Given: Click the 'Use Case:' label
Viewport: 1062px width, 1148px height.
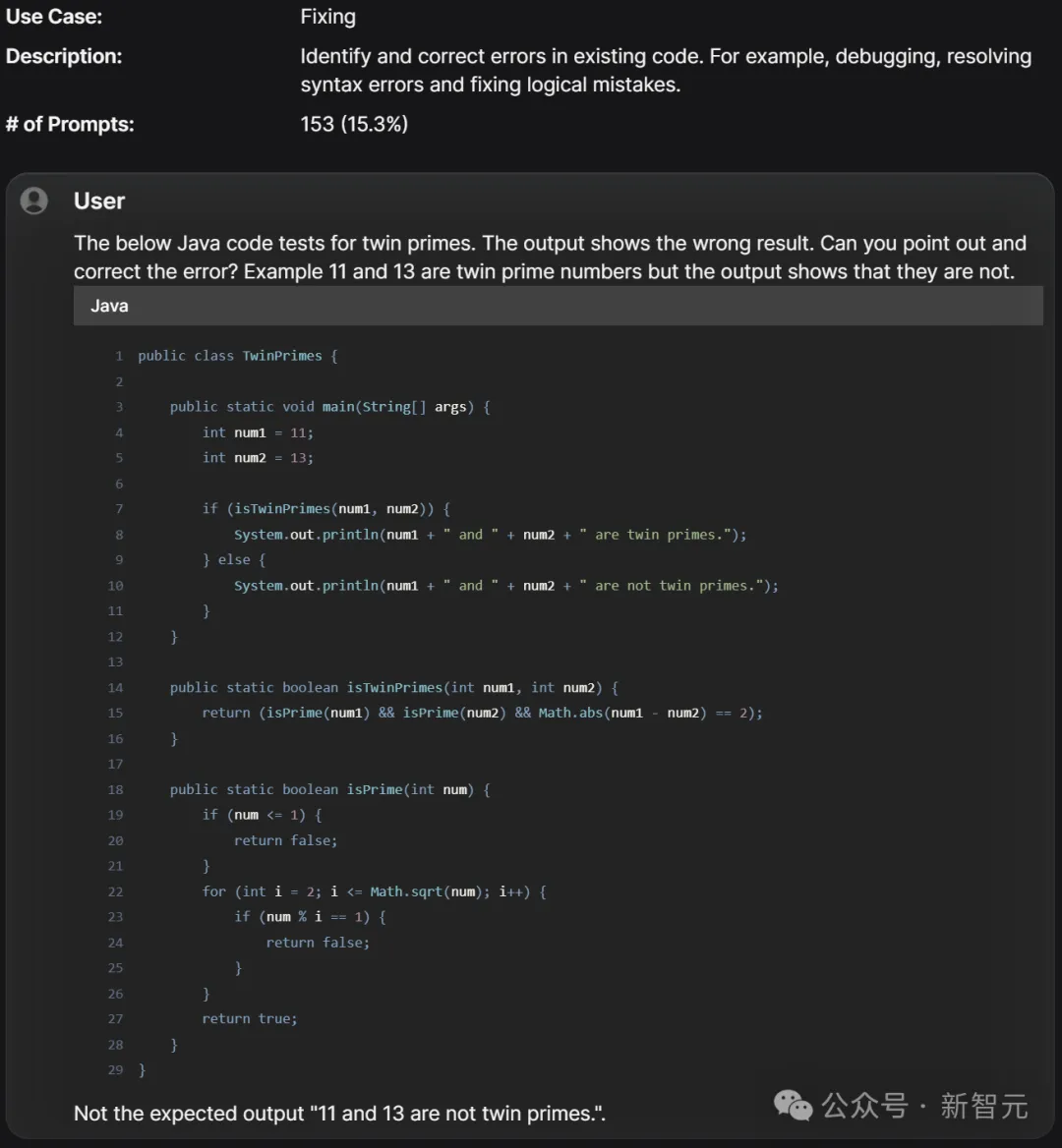Looking at the screenshot, I should (x=54, y=16).
